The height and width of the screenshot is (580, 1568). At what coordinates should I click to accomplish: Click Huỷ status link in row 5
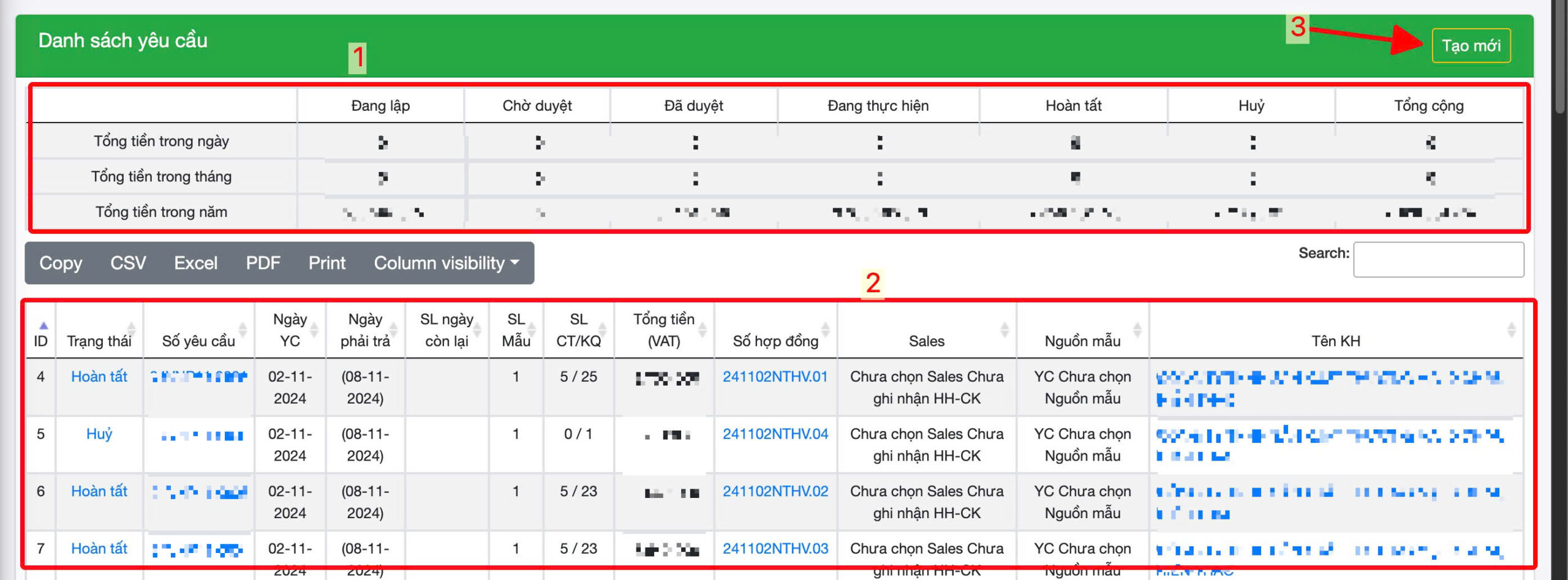(x=99, y=434)
